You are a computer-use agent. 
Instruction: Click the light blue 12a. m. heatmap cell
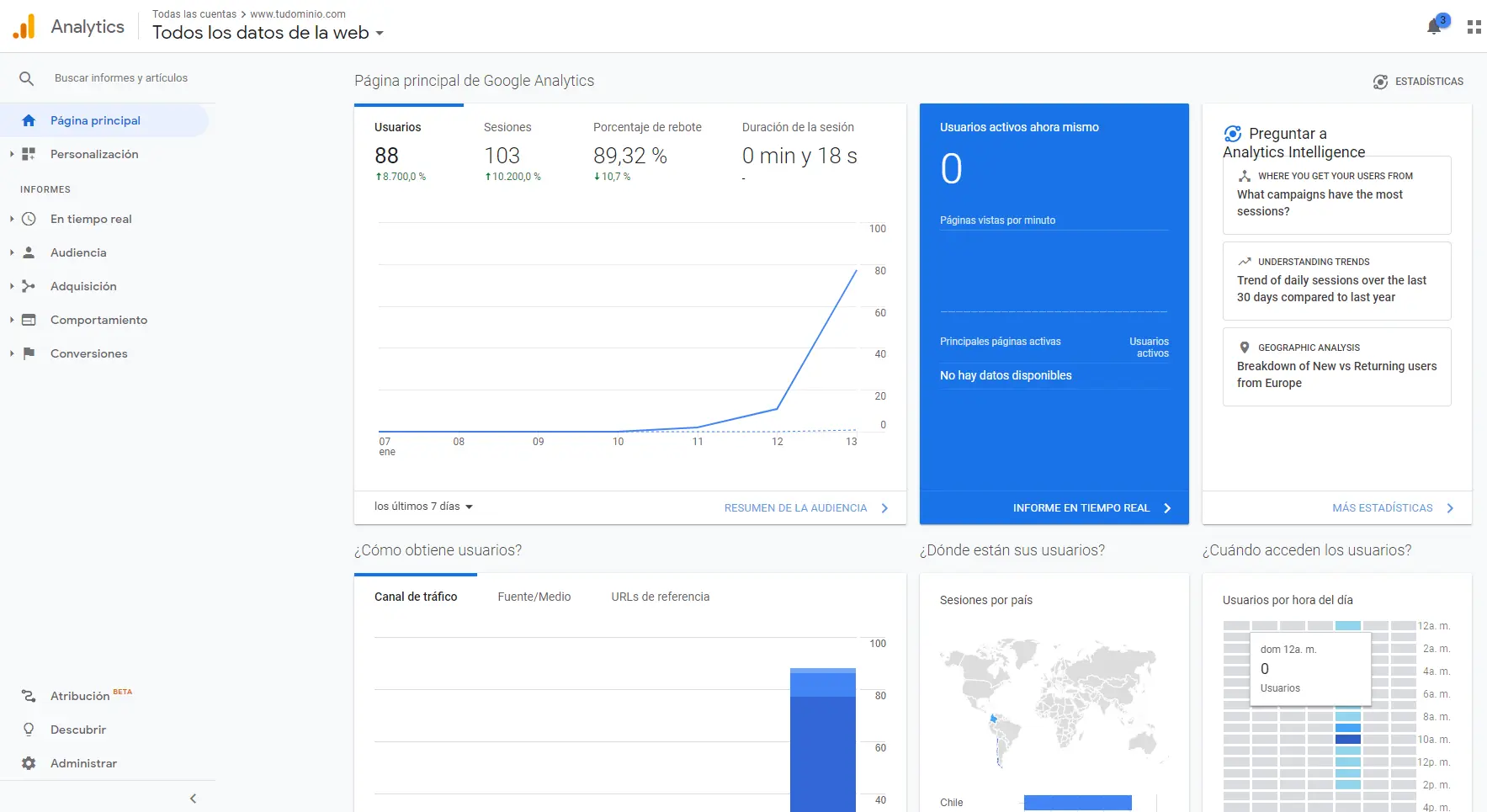[x=1348, y=626]
